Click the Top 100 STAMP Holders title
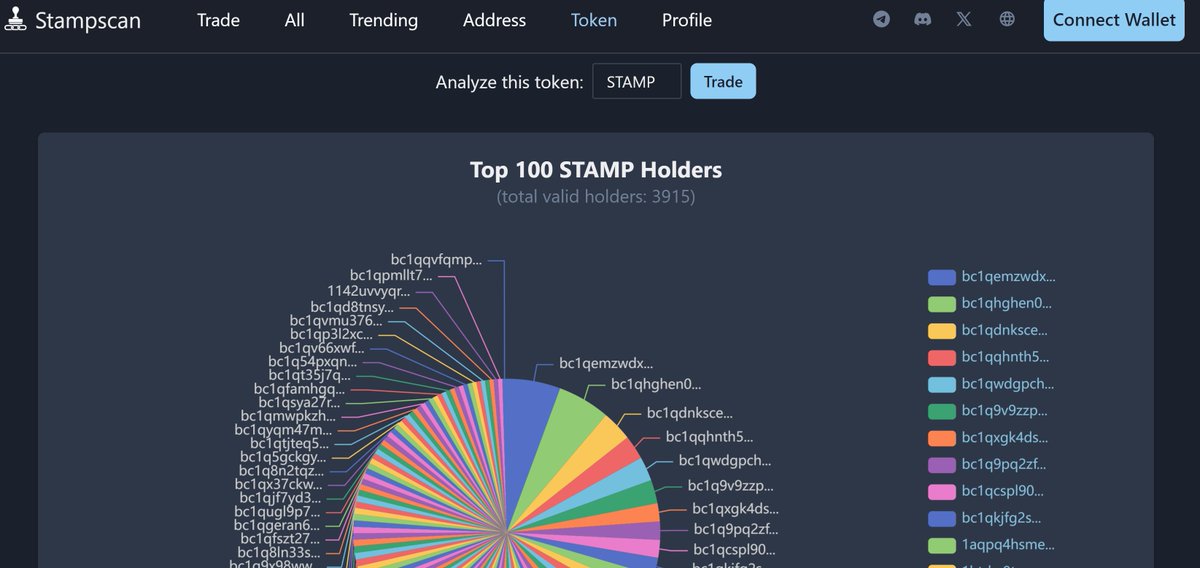1200x568 pixels. (x=596, y=170)
